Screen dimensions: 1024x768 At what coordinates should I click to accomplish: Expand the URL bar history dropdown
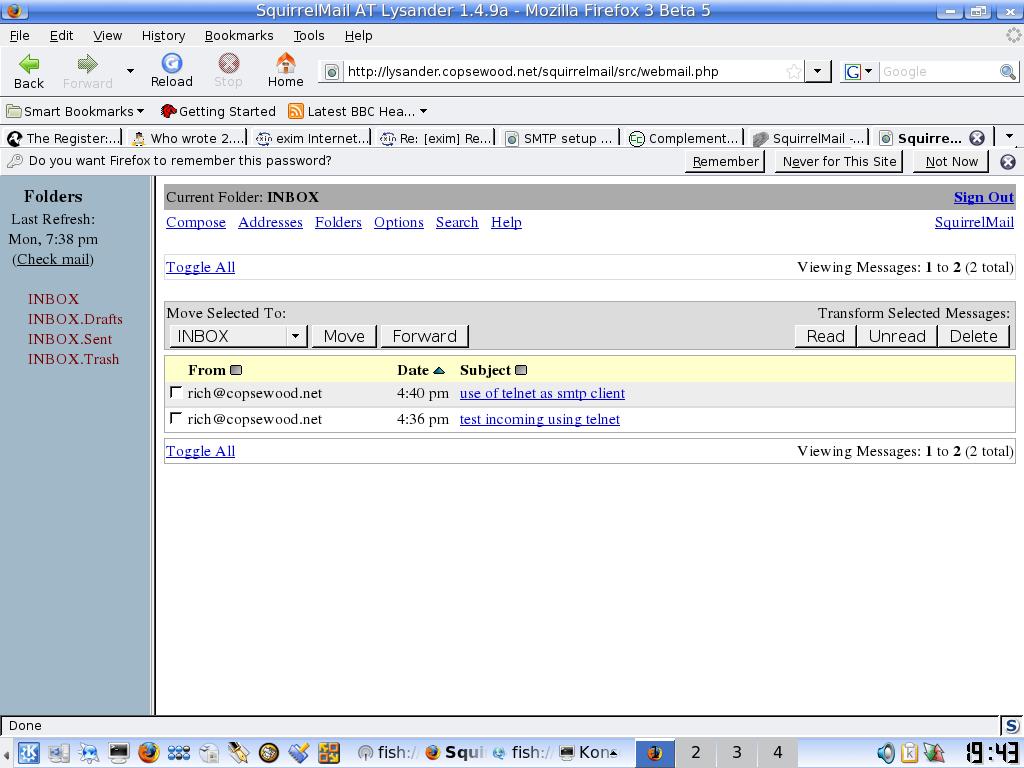[x=817, y=72]
